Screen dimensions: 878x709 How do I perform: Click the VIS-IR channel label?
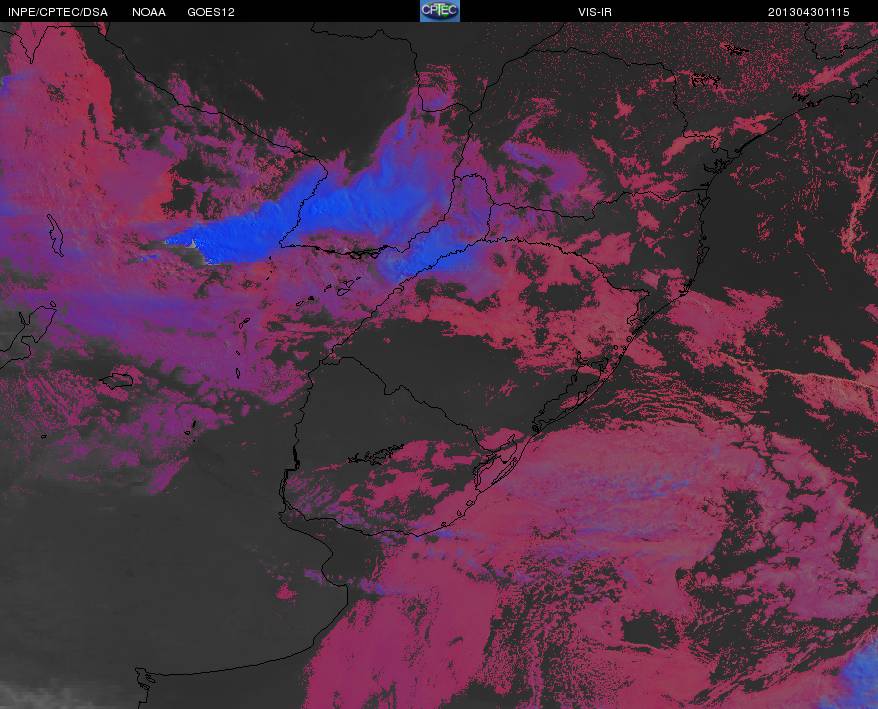[x=595, y=12]
